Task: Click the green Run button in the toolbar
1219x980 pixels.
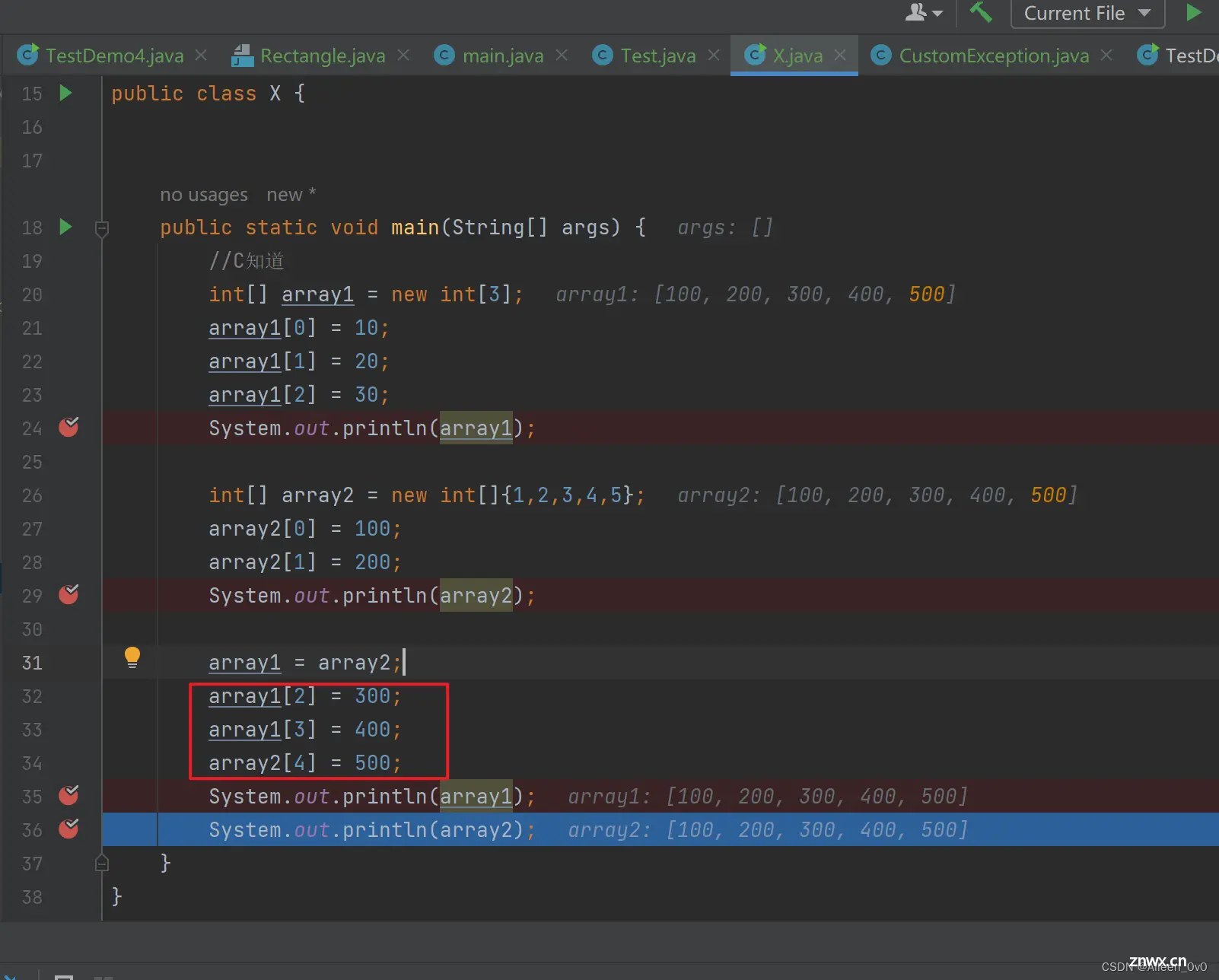Action: click(x=1193, y=12)
